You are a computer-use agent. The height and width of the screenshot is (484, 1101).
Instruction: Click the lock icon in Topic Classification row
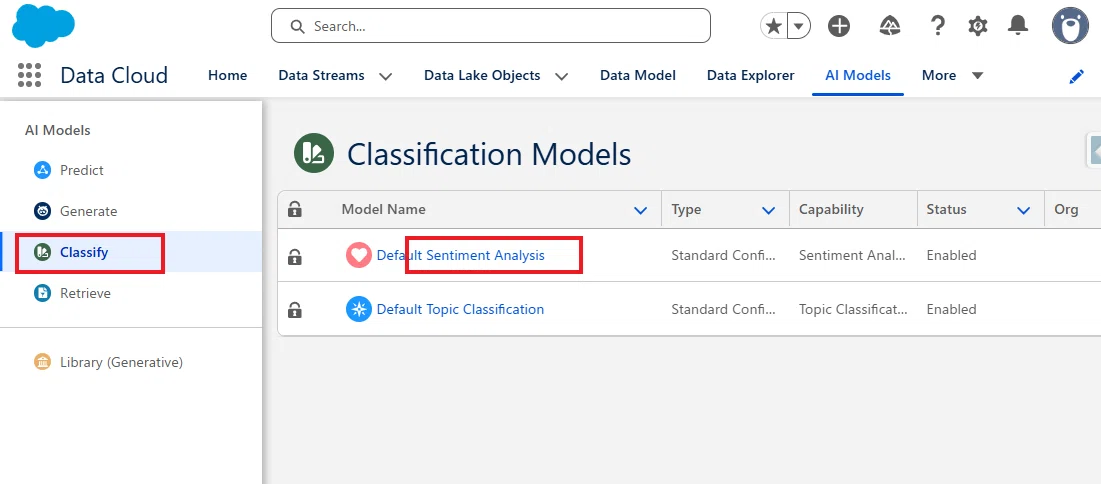(x=295, y=310)
